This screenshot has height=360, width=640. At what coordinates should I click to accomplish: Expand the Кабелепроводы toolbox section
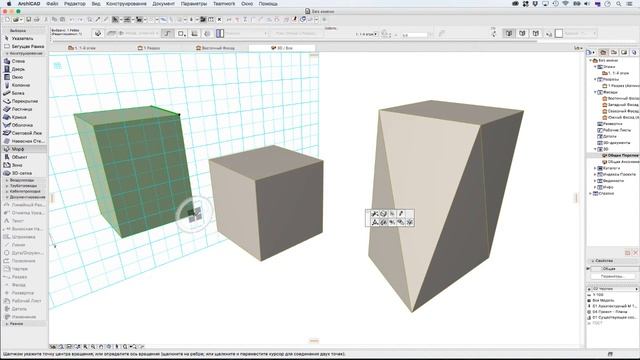[x=24, y=191]
